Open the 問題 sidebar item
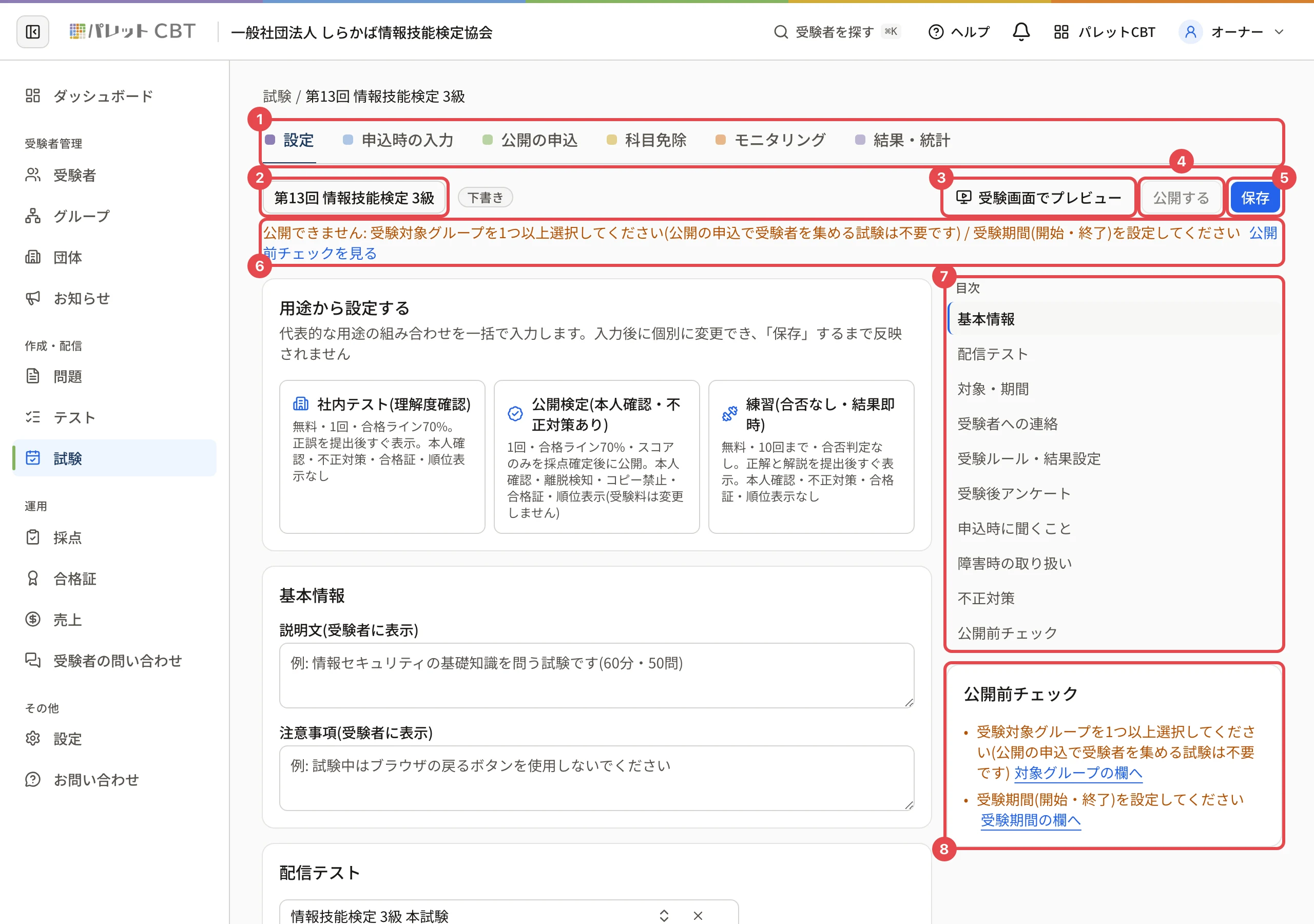The image size is (1314, 924). pyautogui.click(x=114, y=376)
